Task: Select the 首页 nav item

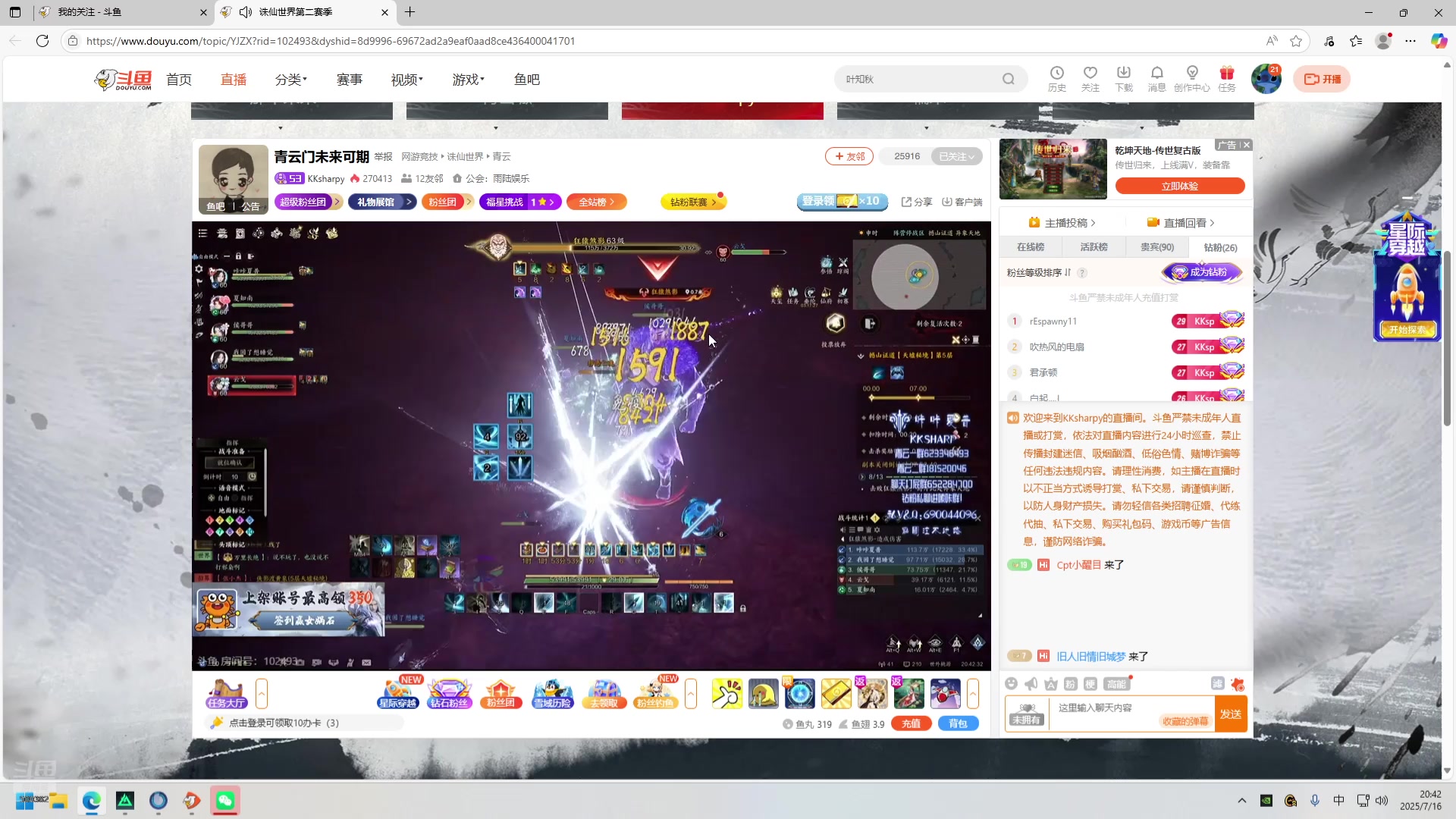Action: pos(179,80)
